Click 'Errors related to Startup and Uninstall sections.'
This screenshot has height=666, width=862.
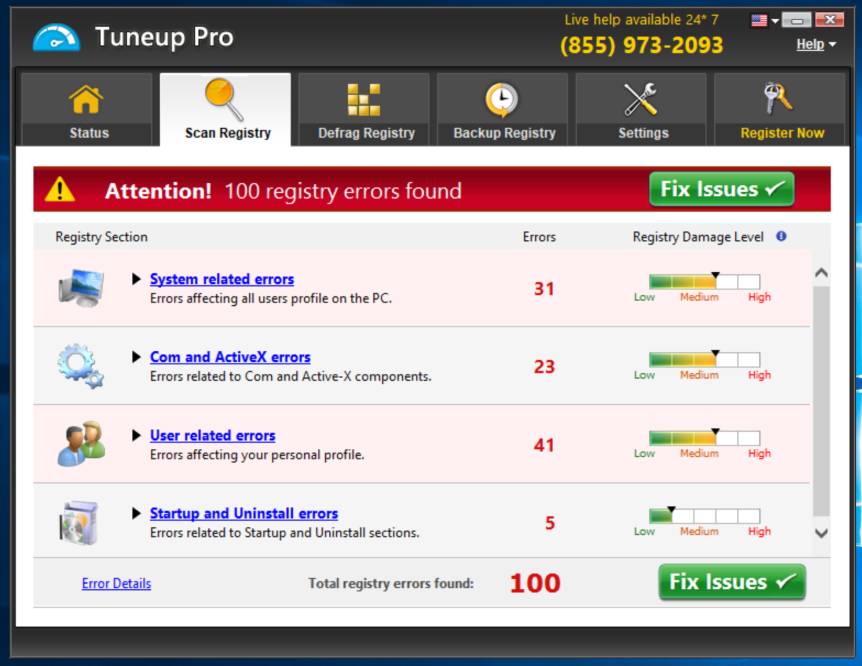coord(284,533)
